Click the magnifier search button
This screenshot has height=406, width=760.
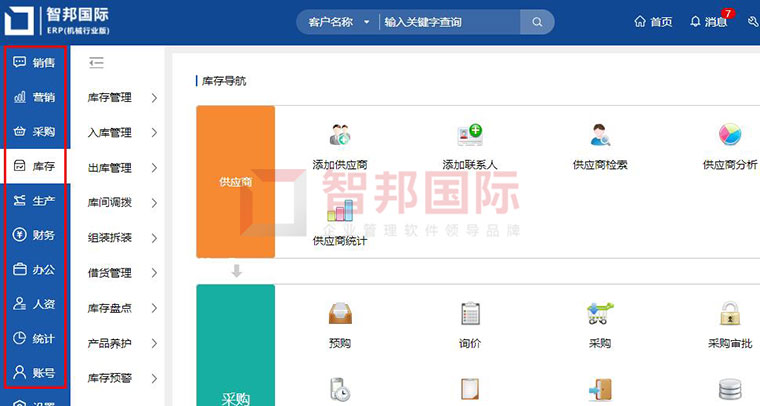click(537, 22)
